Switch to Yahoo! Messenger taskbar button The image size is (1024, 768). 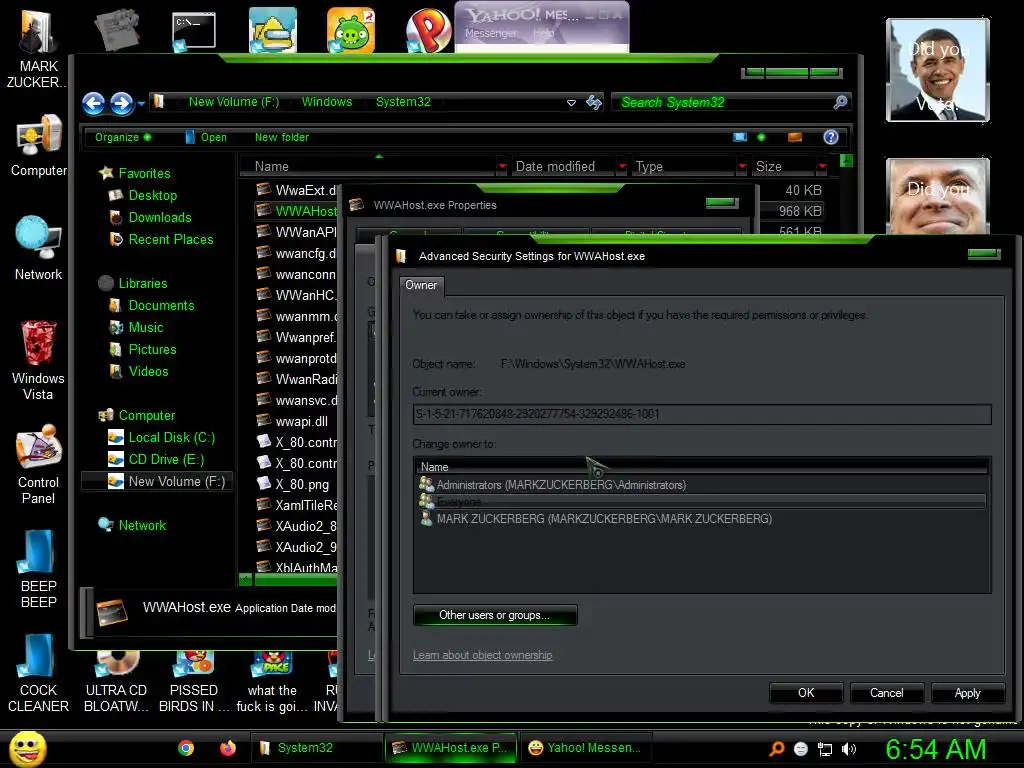tap(585, 748)
